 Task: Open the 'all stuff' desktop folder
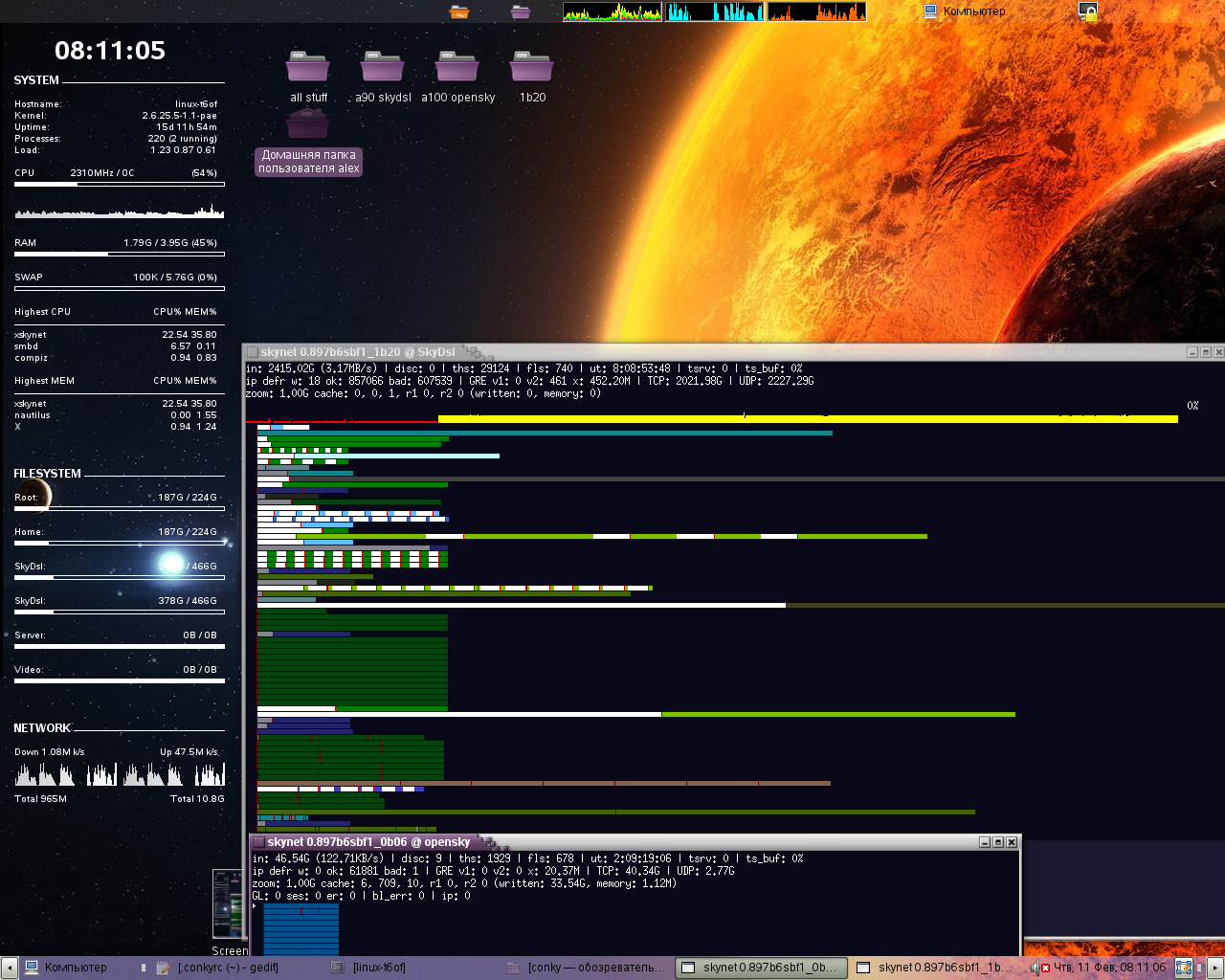(x=308, y=77)
